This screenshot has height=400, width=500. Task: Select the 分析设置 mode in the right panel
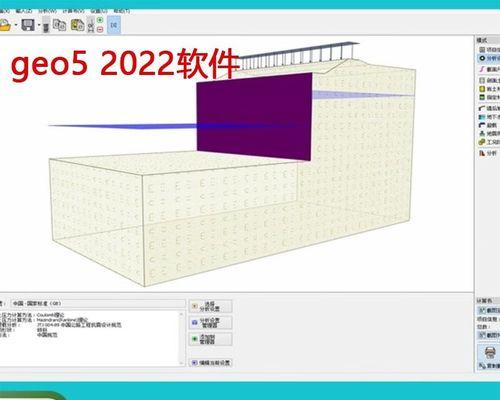pyautogui.click(x=489, y=58)
